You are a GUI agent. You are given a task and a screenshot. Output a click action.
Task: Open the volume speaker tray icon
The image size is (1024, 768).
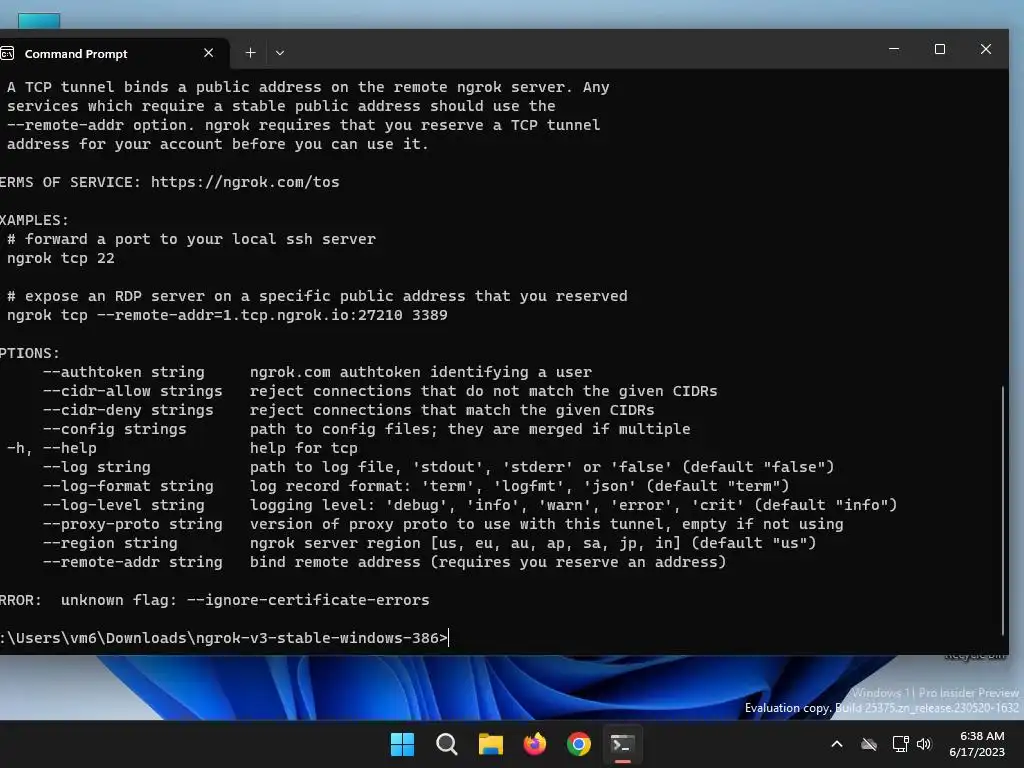(923, 744)
